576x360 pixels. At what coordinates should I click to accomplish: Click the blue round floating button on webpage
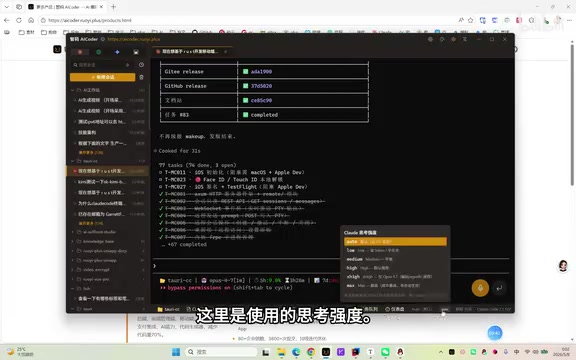coord(495,333)
